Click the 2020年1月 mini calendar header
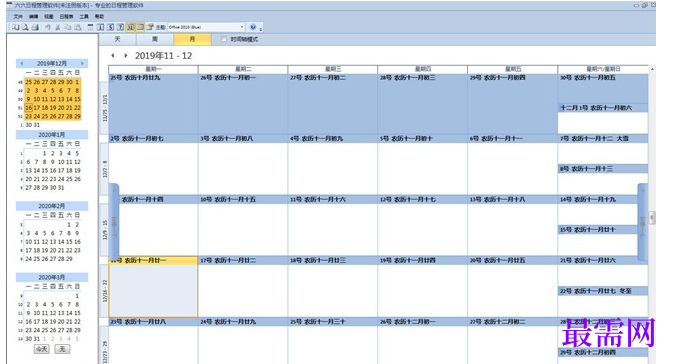Viewport: 674px width, 364px height. pos(52,135)
